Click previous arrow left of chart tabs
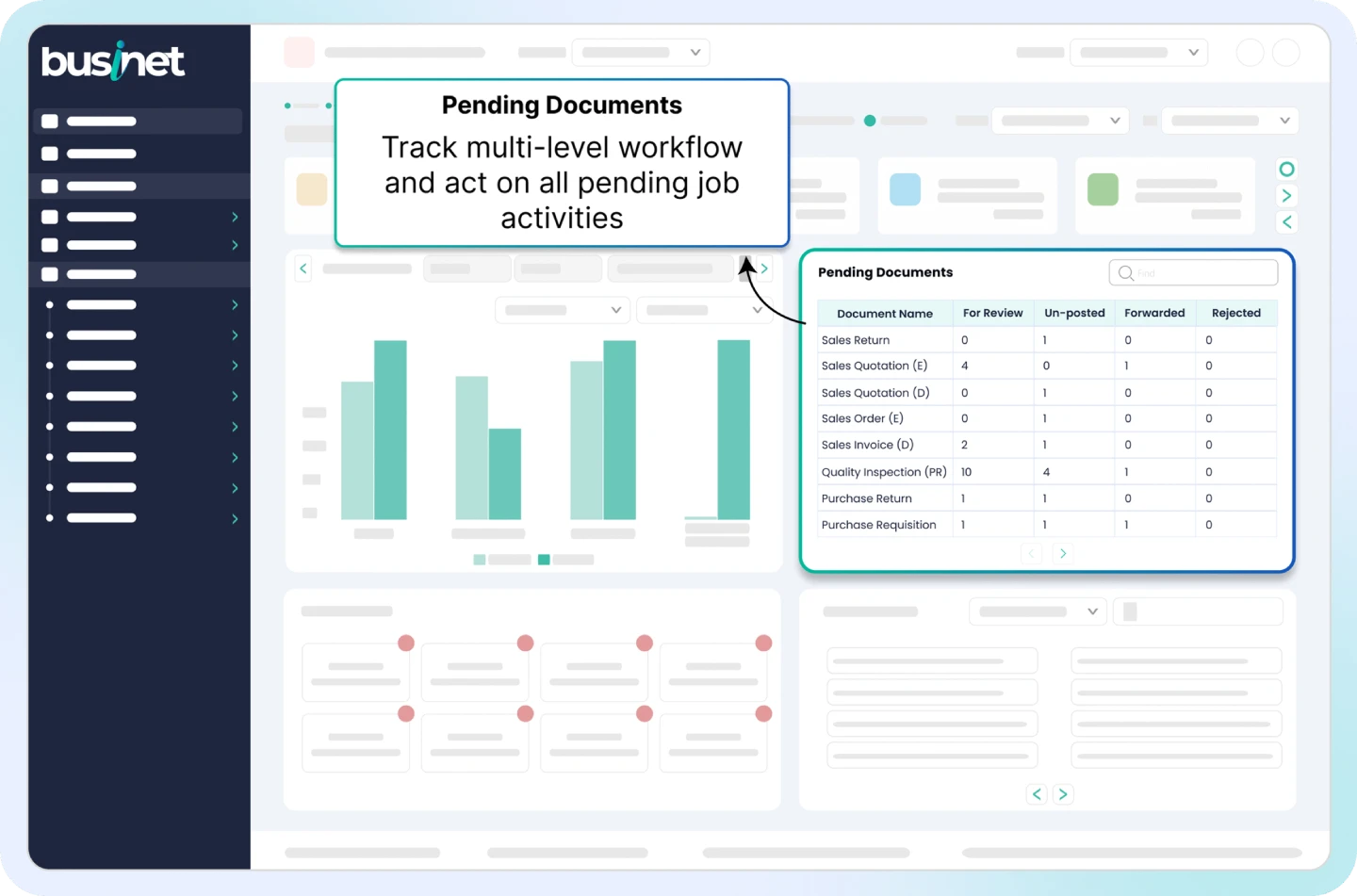Screen dimensions: 1357x896 point(303,269)
